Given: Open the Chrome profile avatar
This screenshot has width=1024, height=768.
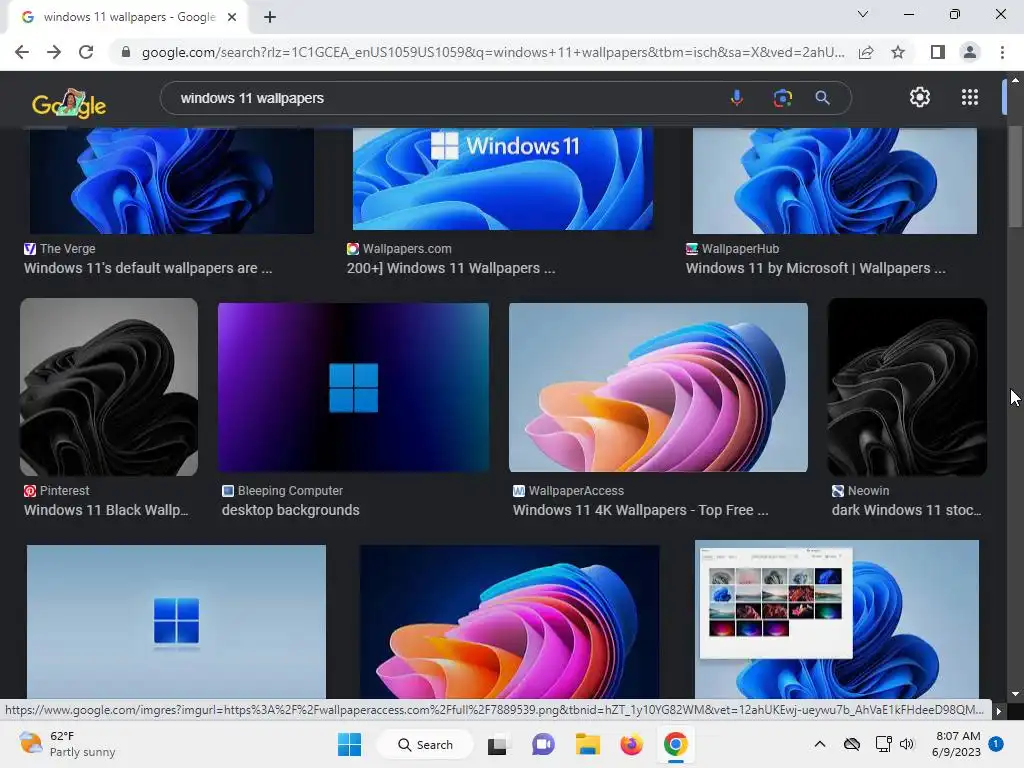Looking at the screenshot, I should [970, 52].
